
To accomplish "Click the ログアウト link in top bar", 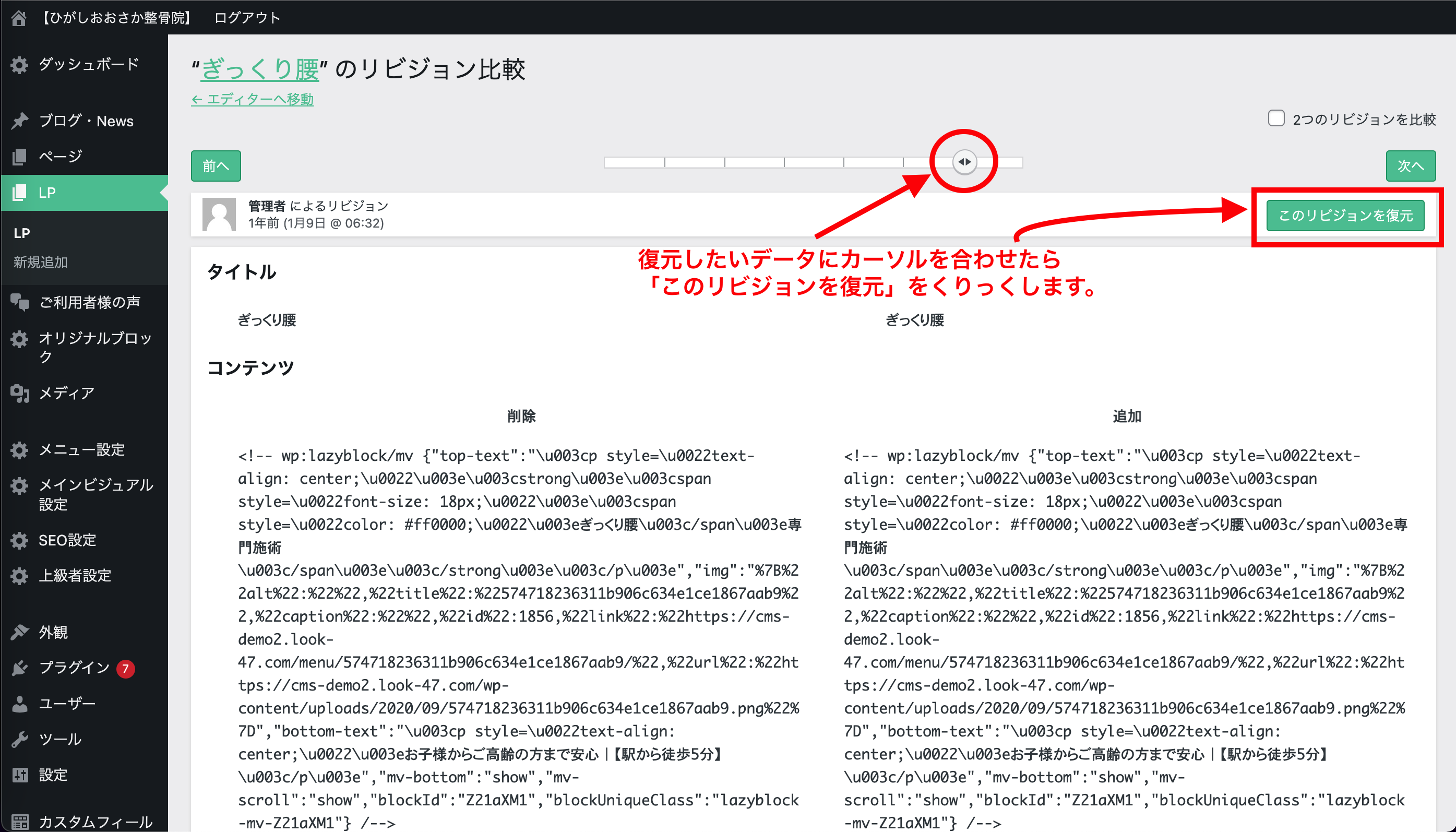I will (x=247, y=18).
